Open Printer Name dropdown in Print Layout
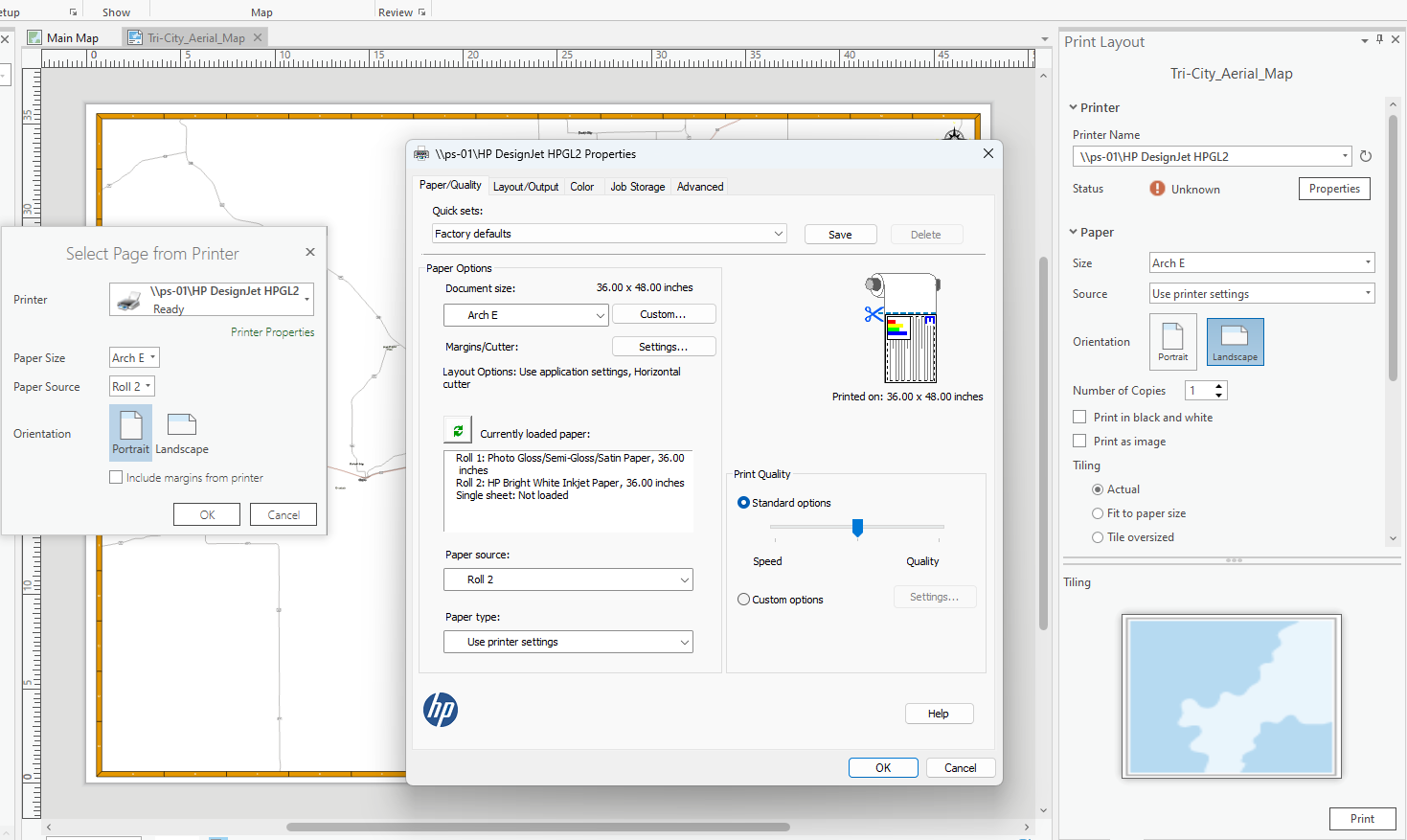1407x840 pixels. point(1213,156)
